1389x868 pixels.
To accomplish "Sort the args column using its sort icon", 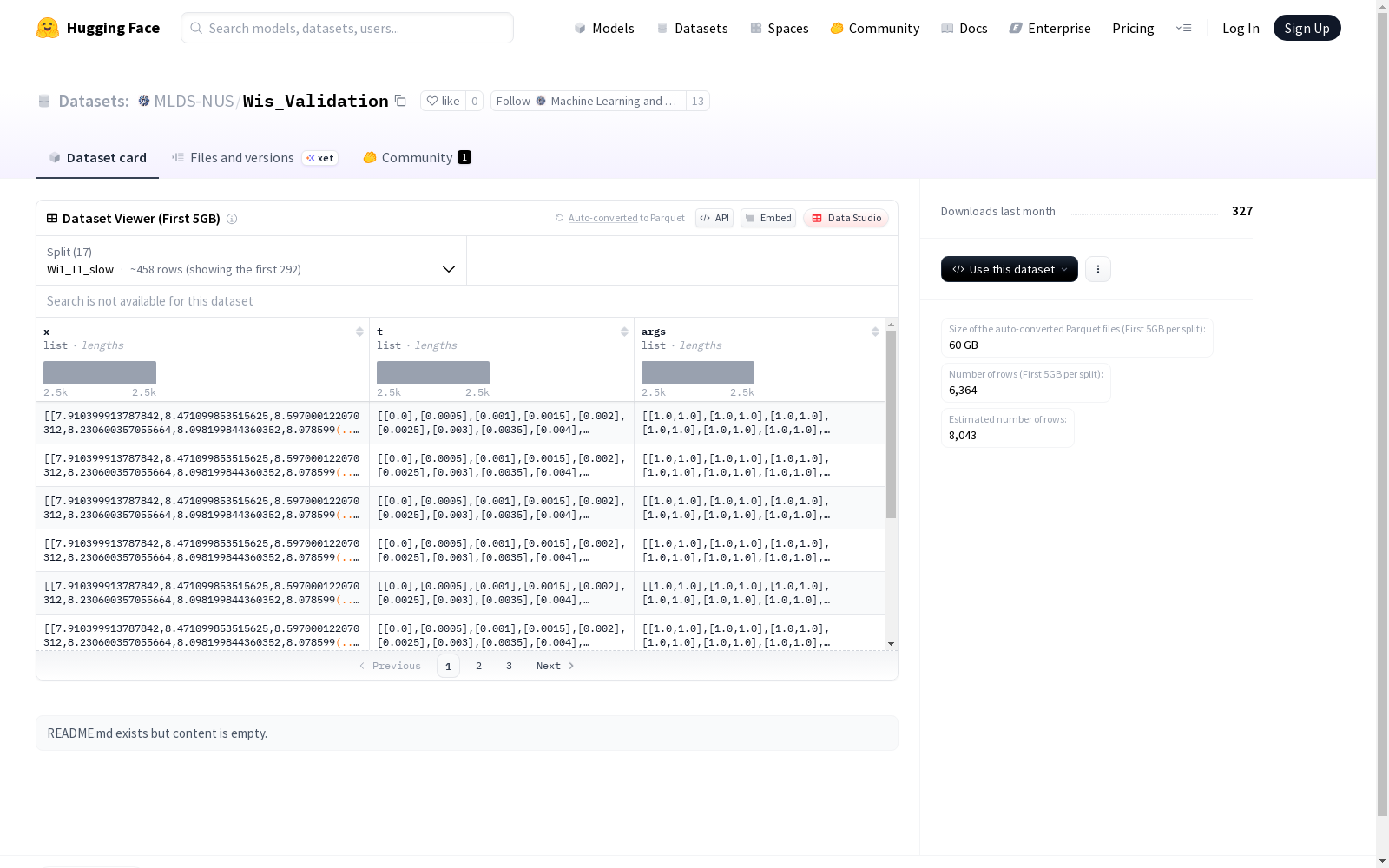I will click(875, 332).
